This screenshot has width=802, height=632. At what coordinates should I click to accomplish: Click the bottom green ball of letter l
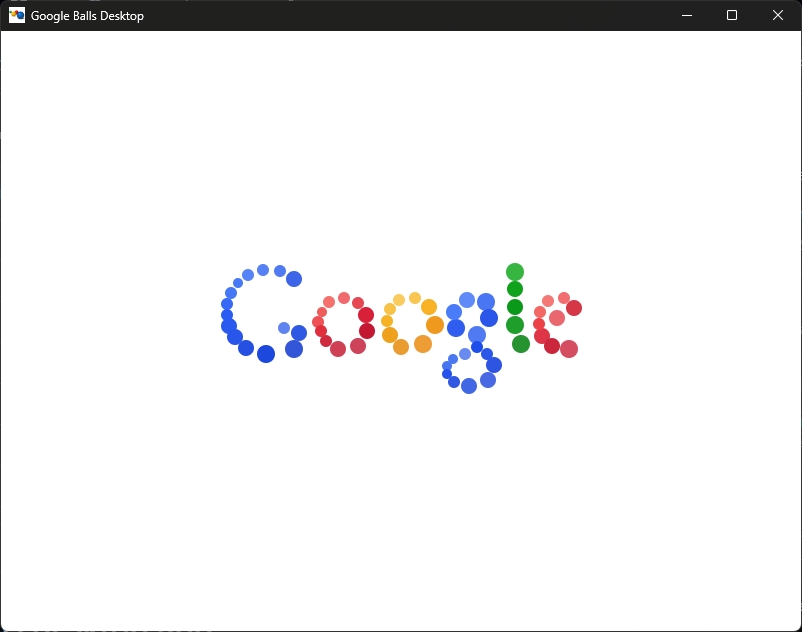(x=521, y=344)
